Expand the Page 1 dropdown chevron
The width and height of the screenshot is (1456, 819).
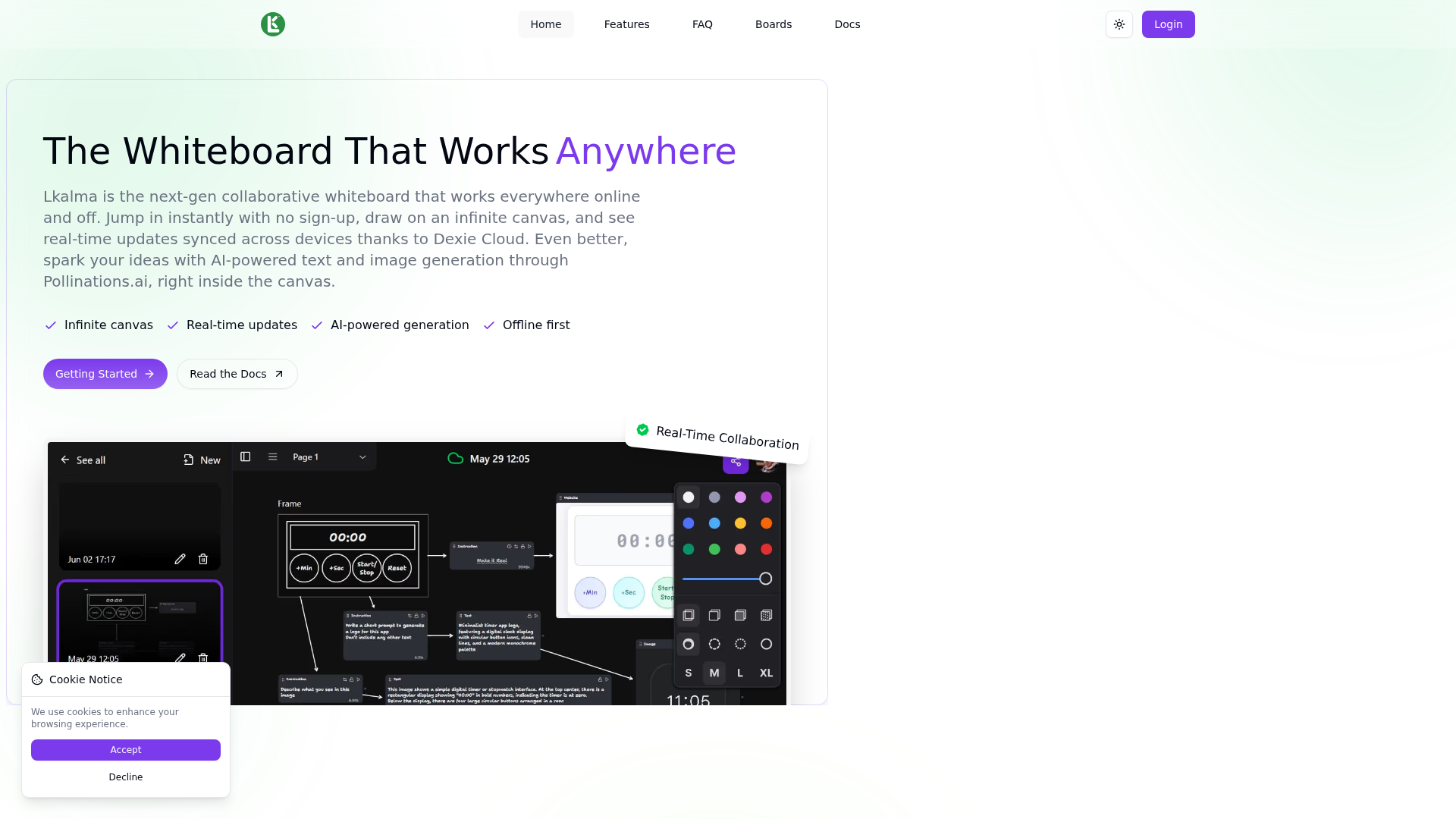(x=362, y=457)
